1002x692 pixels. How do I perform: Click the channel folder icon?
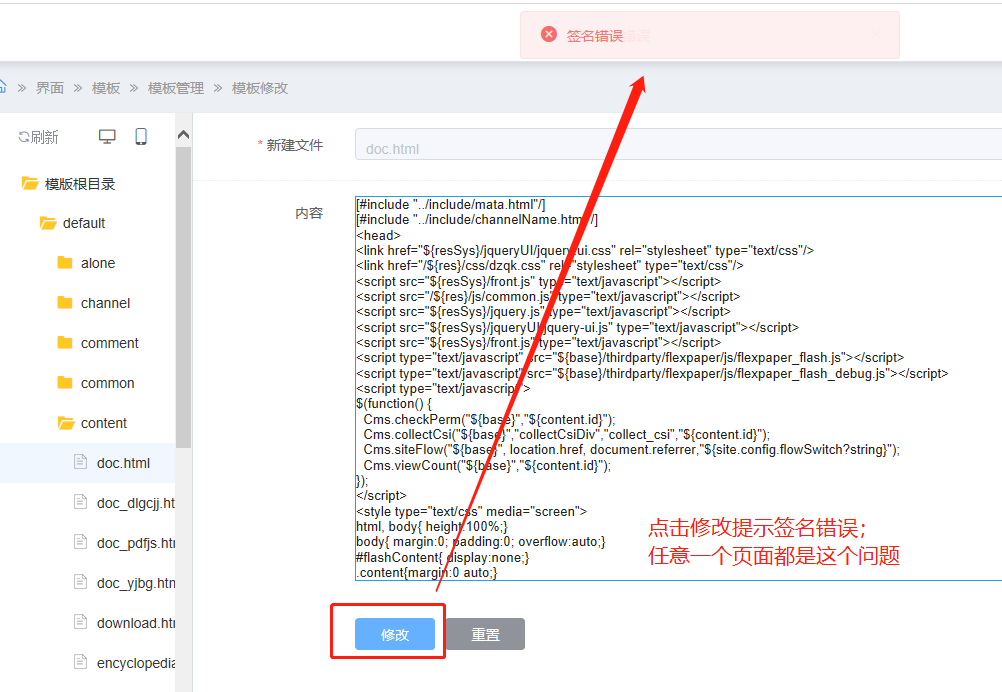pyautogui.click(x=65, y=302)
